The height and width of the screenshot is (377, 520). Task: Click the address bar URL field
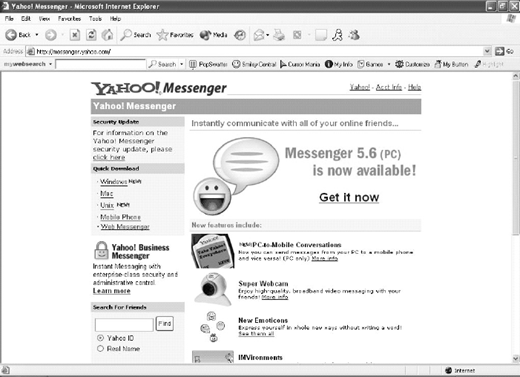pos(255,51)
